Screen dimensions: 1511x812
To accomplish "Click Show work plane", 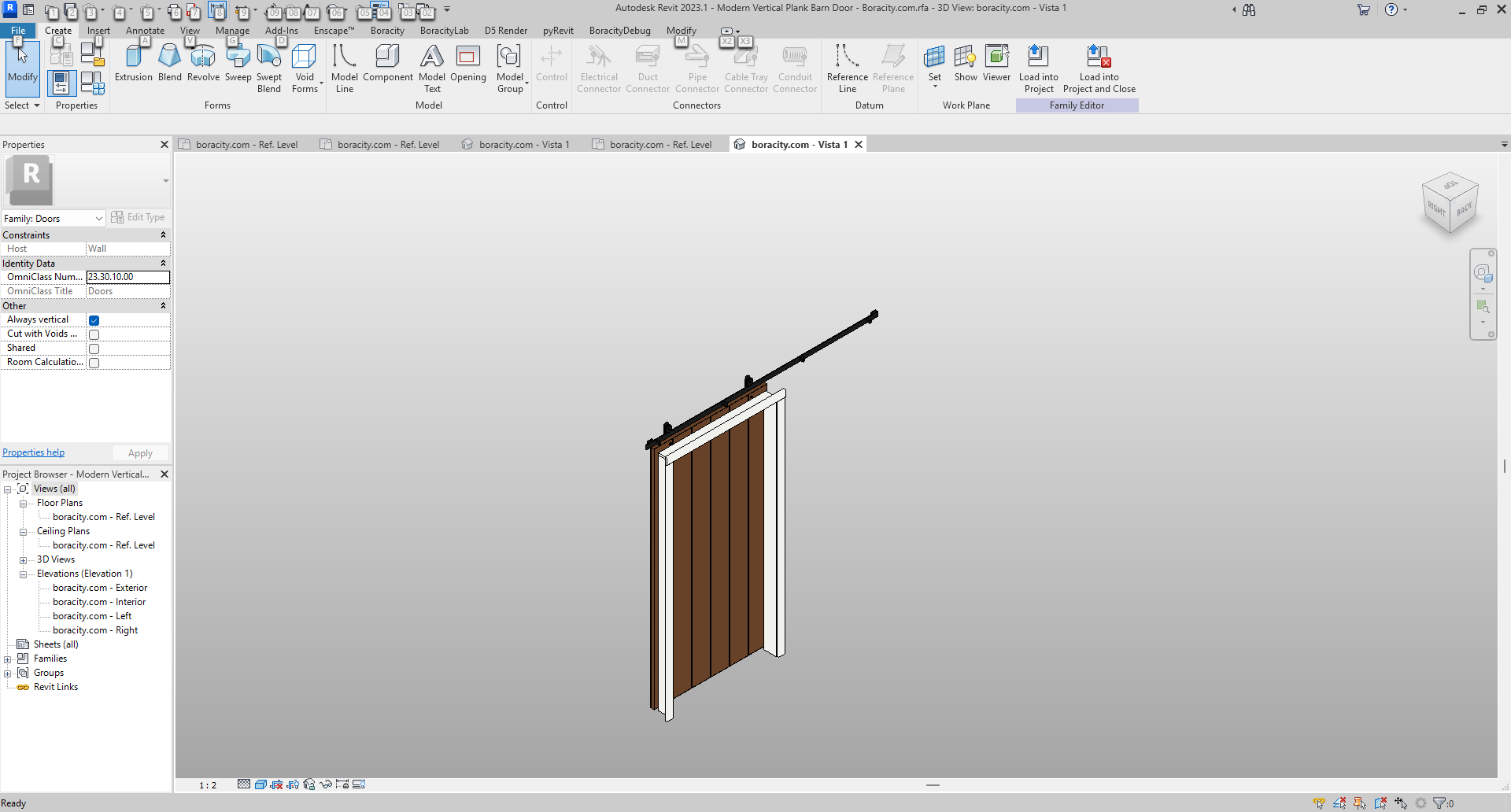I will (x=966, y=63).
